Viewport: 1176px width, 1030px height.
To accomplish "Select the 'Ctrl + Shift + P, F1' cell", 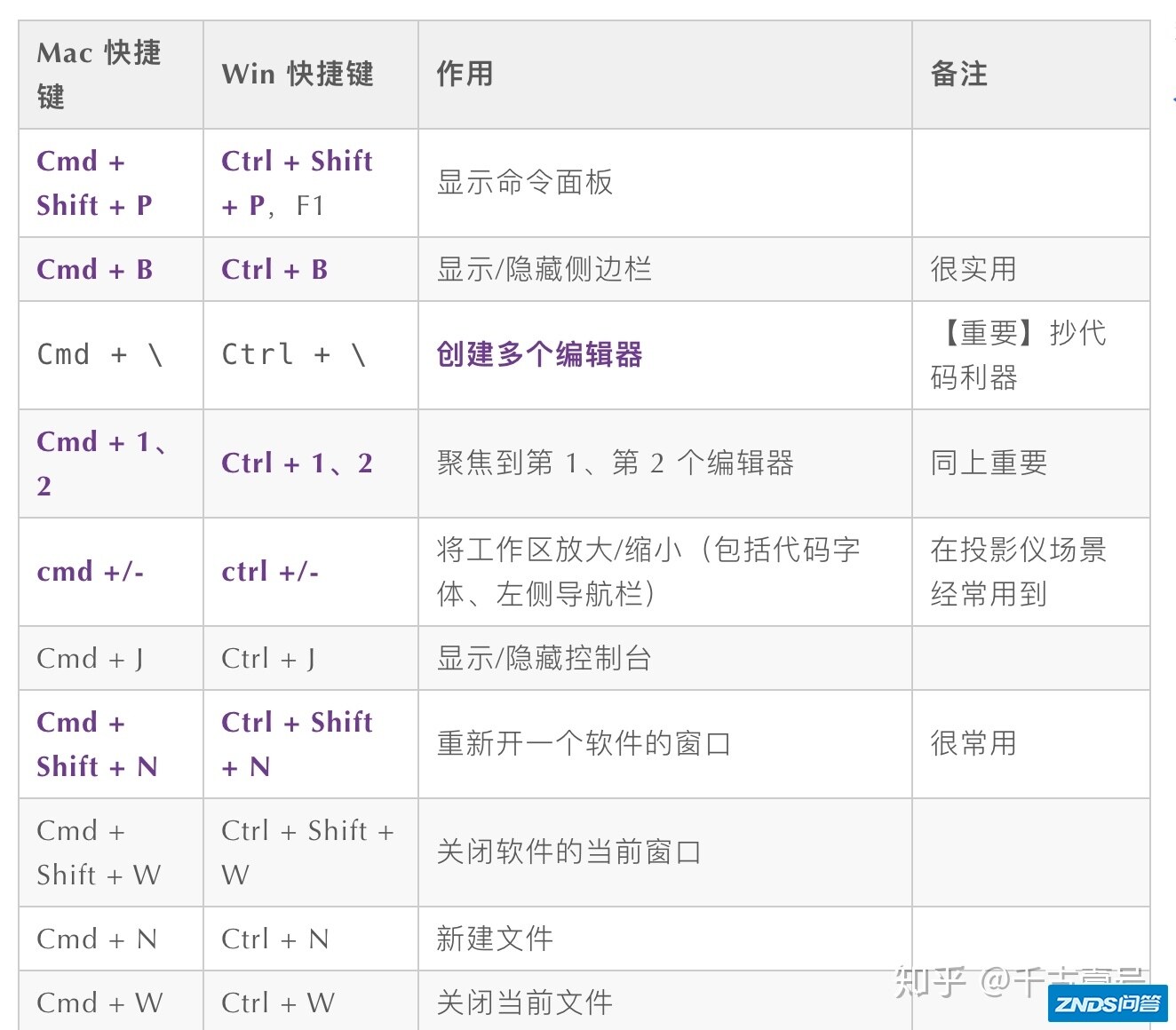I will [x=311, y=183].
